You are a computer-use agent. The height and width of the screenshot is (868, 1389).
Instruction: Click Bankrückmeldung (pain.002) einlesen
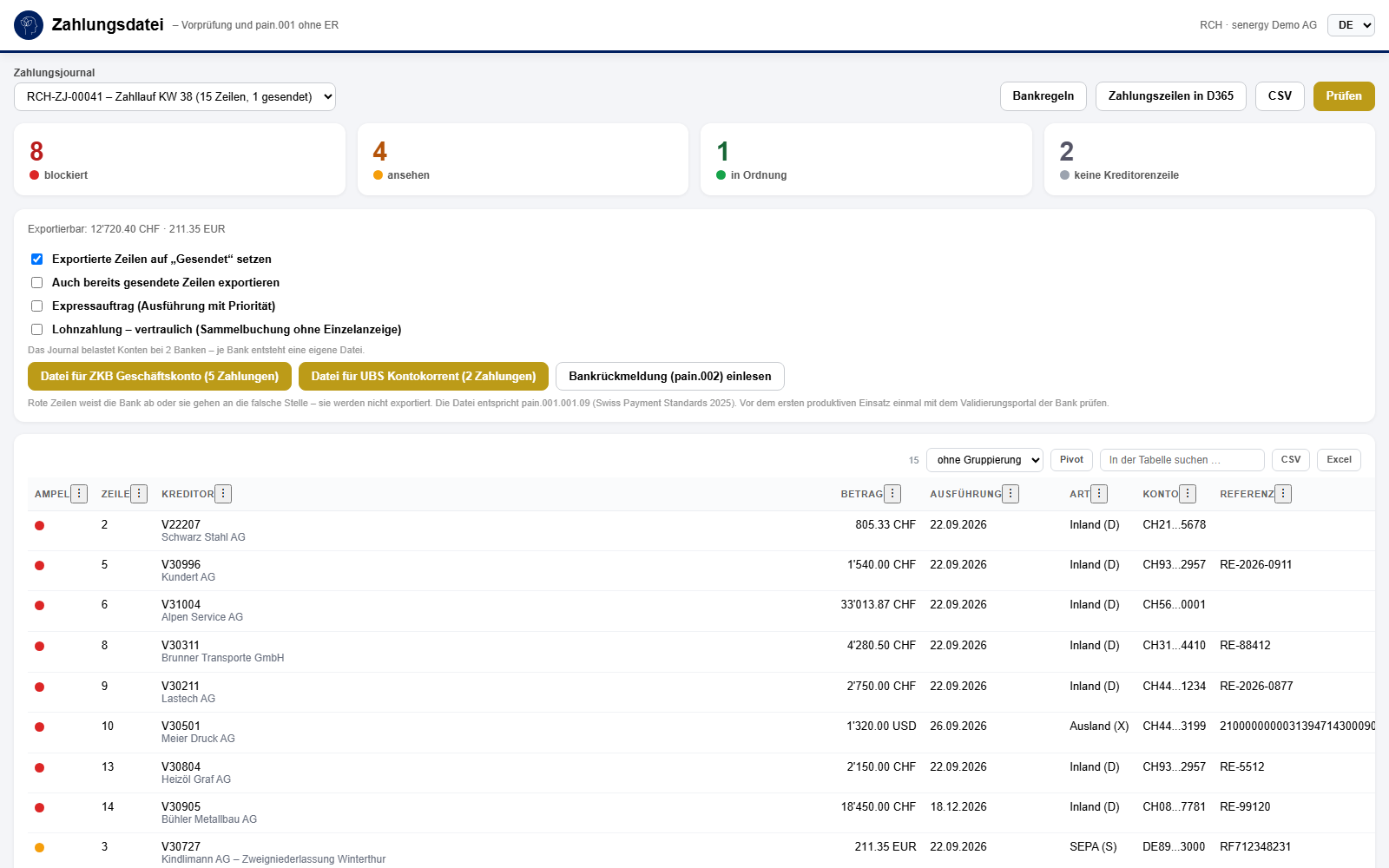point(670,377)
